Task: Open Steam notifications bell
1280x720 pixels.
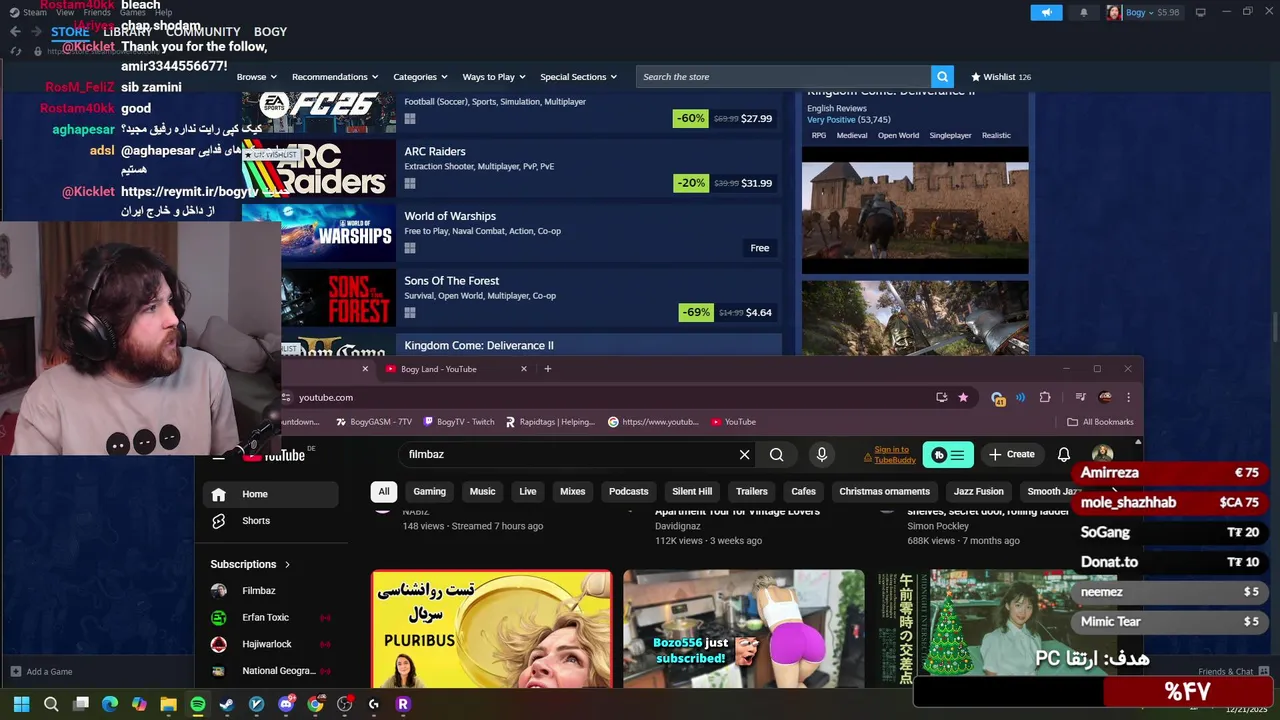Action: 1084,12
